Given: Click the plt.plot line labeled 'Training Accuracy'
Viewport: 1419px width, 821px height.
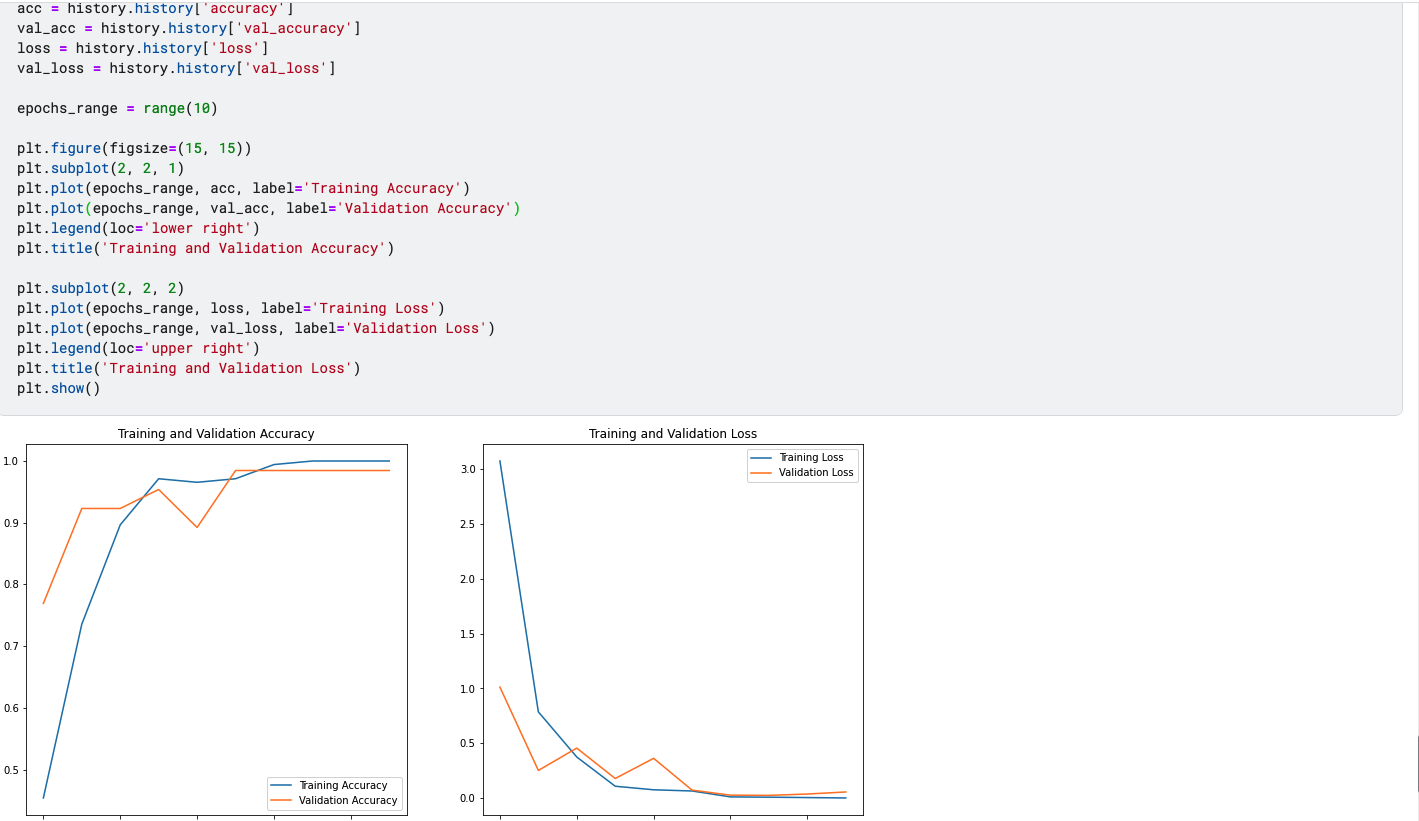Looking at the screenshot, I should (x=243, y=188).
